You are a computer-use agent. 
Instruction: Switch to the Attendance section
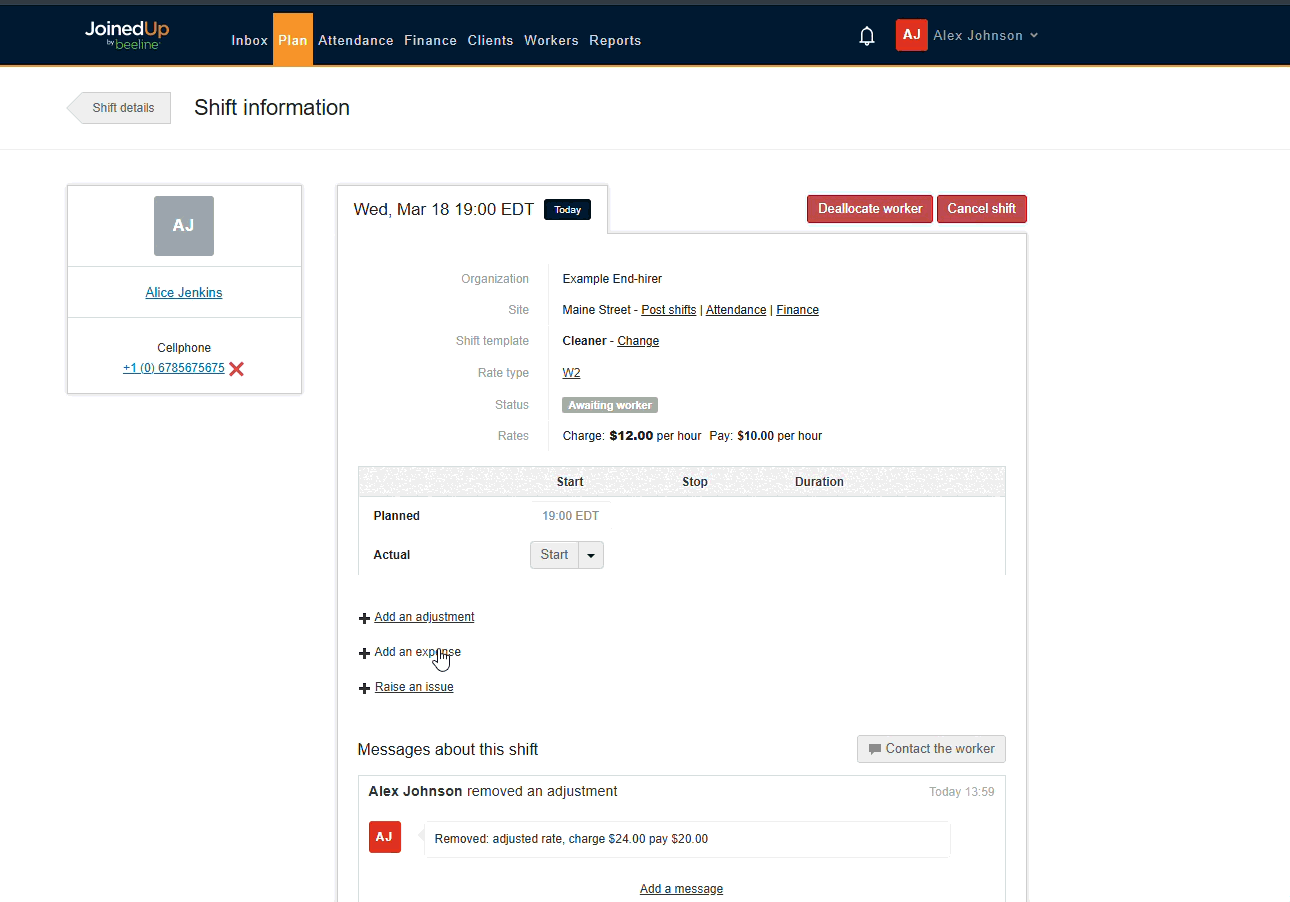click(355, 40)
